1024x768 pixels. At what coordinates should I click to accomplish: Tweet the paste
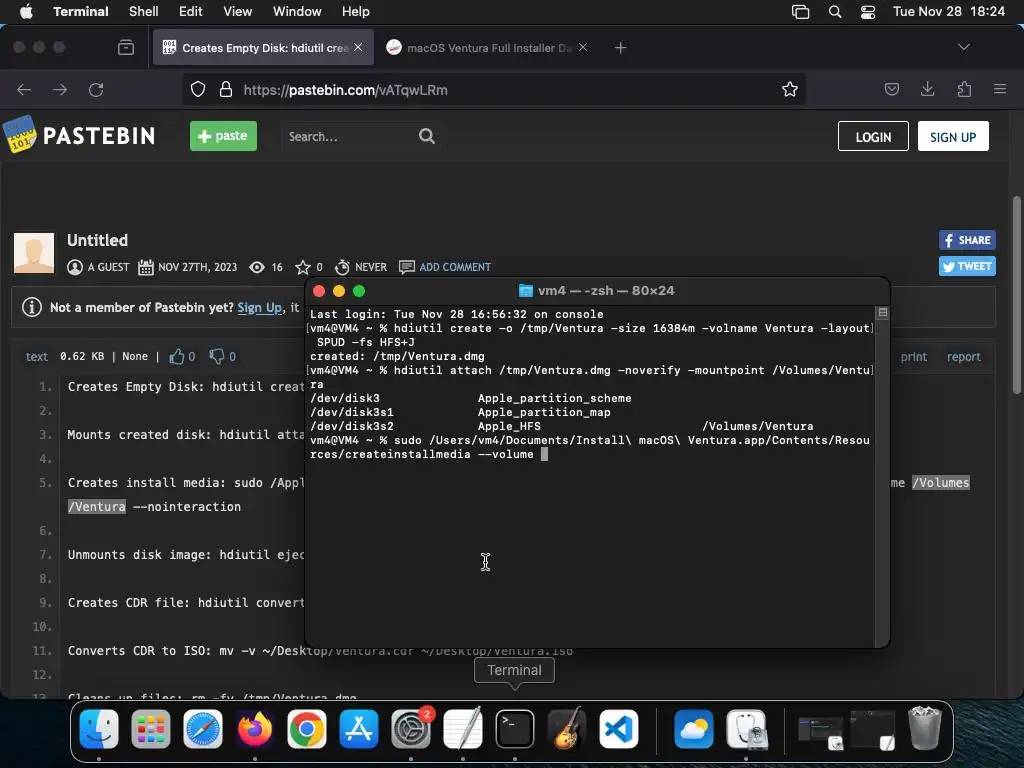pyautogui.click(x=967, y=266)
